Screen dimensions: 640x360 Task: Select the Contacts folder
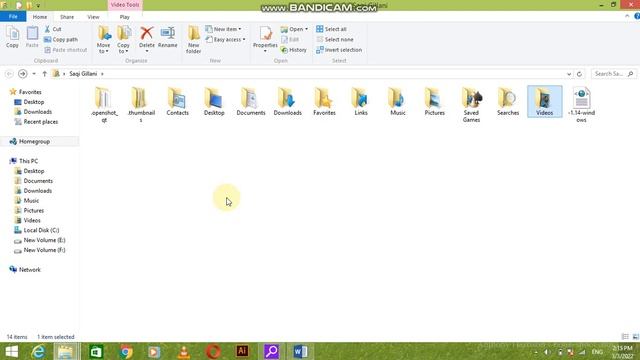pyautogui.click(x=178, y=102)
